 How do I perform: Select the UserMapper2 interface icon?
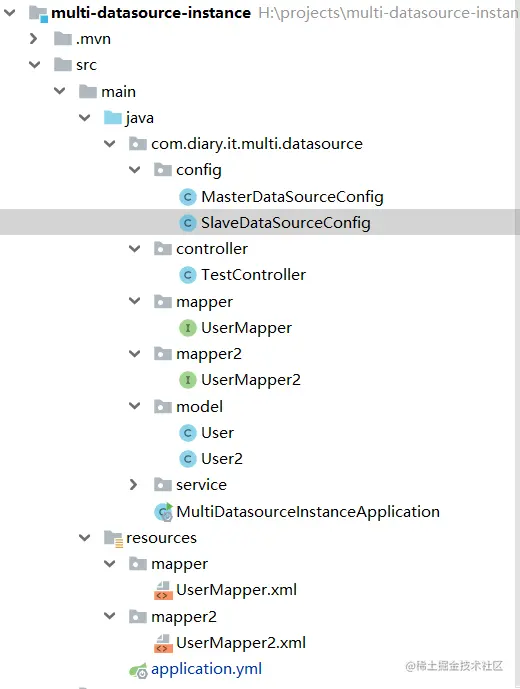[x=188, y=380]
